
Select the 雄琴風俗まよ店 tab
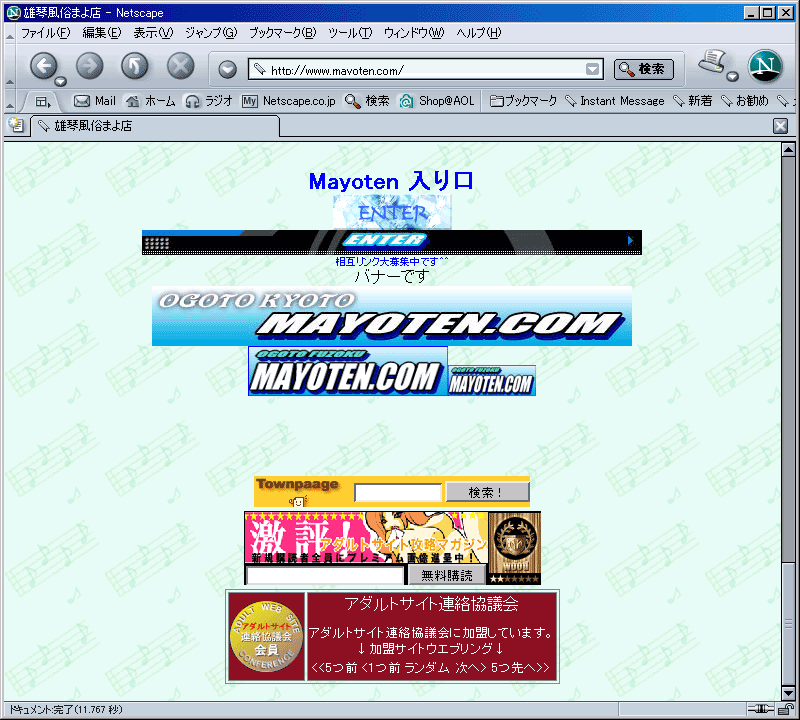(x=156, y=126)
